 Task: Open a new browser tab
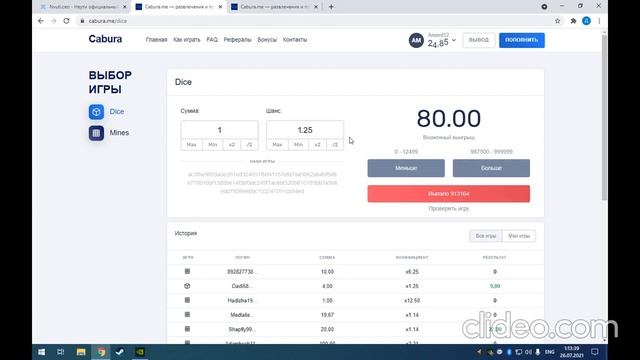tap(331, 7)
